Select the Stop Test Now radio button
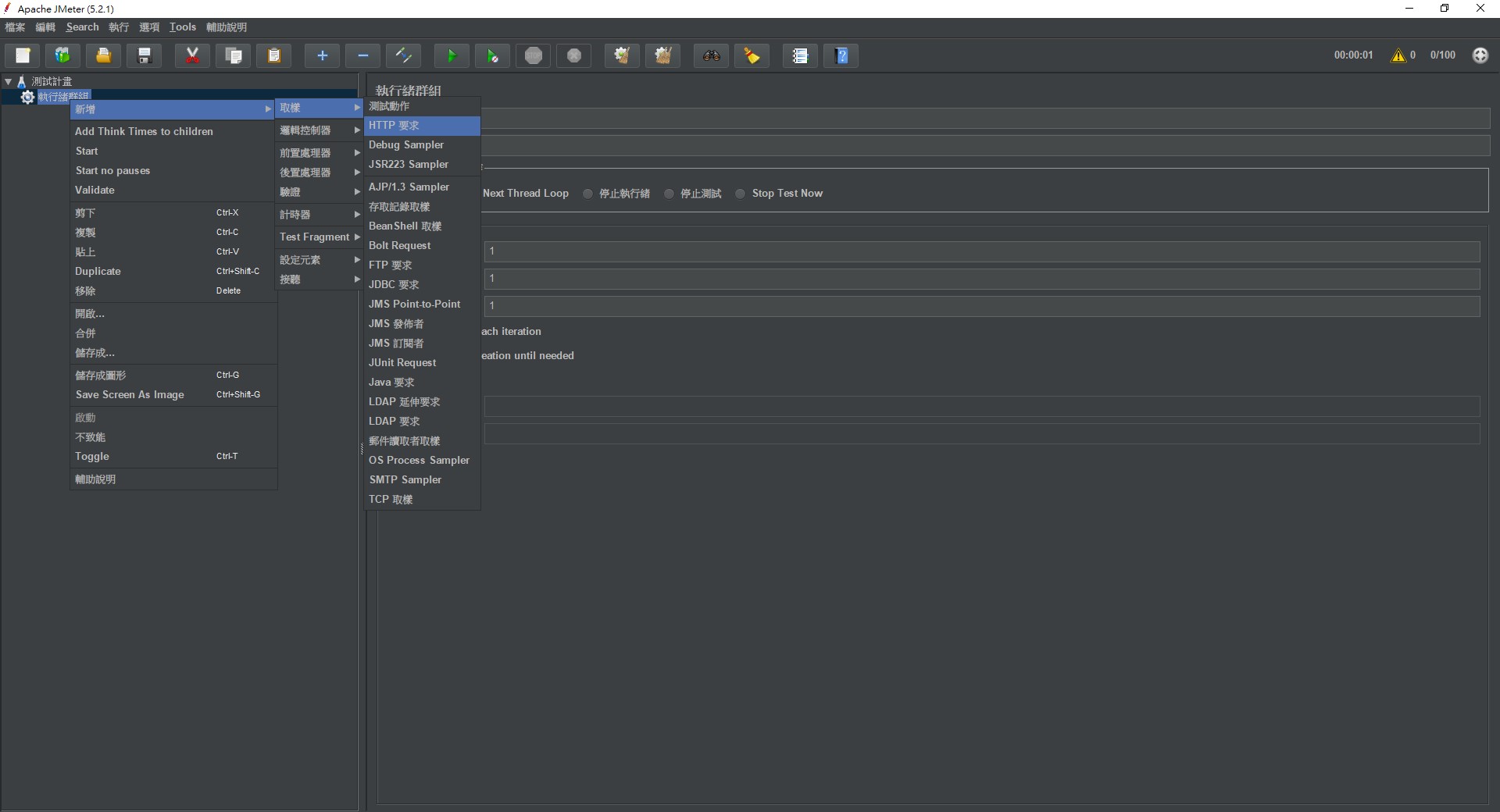1500x812 pixels. click(740, 194)
